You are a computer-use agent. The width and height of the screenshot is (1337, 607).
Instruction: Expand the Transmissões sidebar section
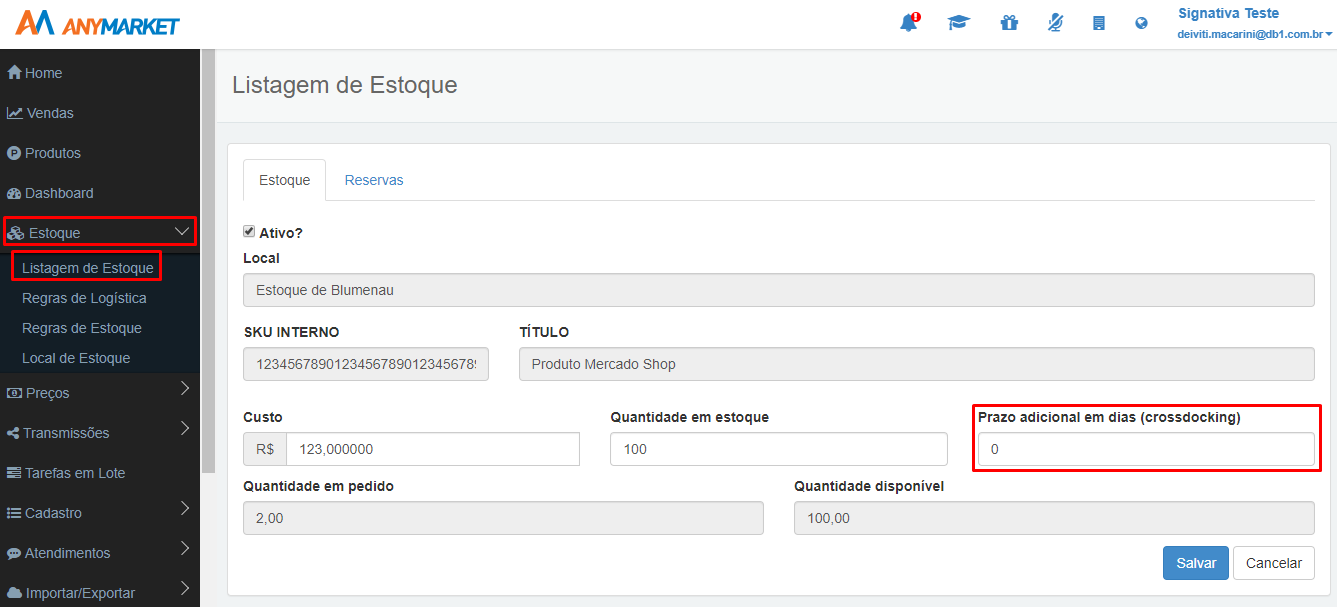100,433
